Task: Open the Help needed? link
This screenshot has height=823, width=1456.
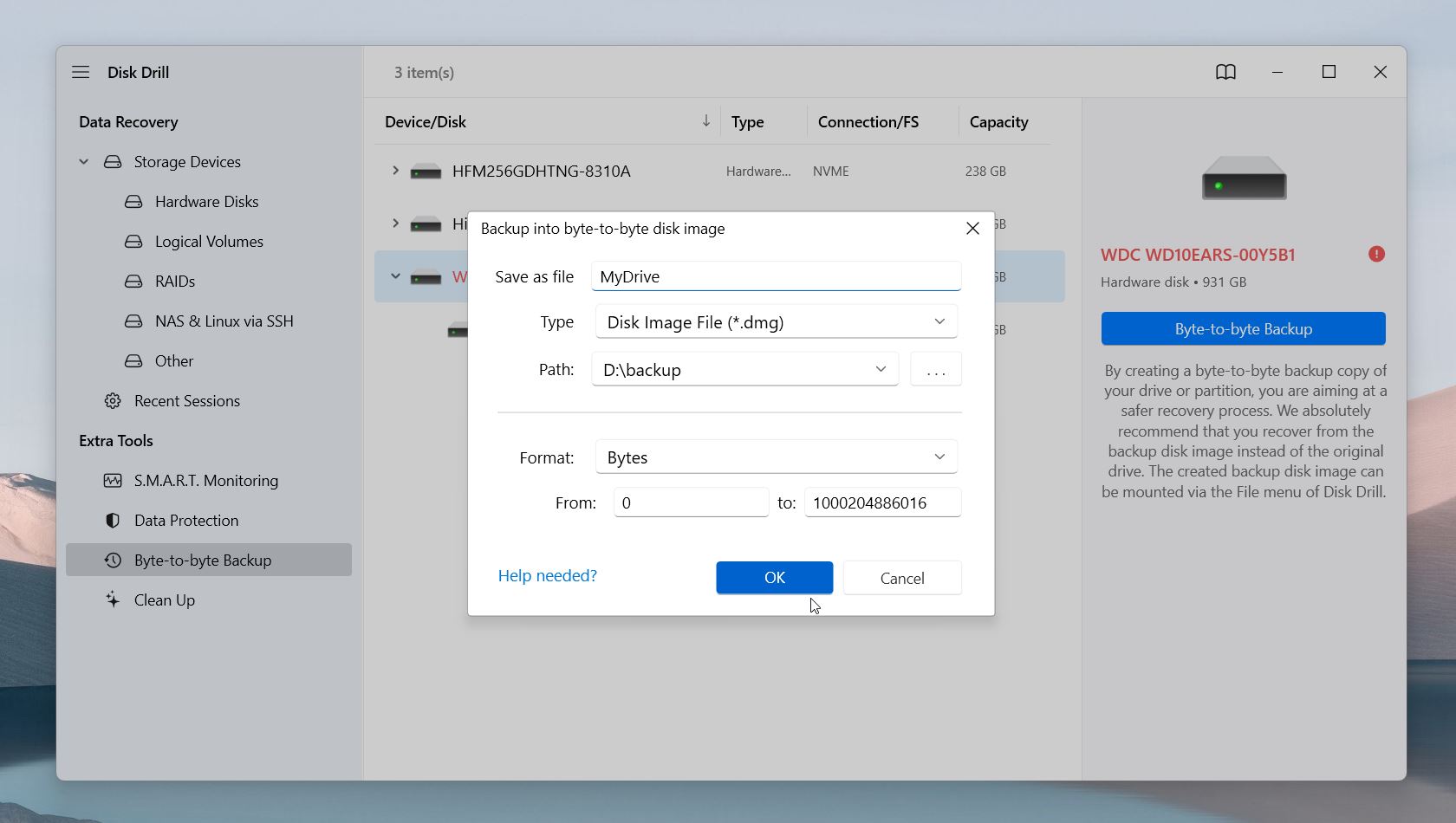Action: coord(548,575)
